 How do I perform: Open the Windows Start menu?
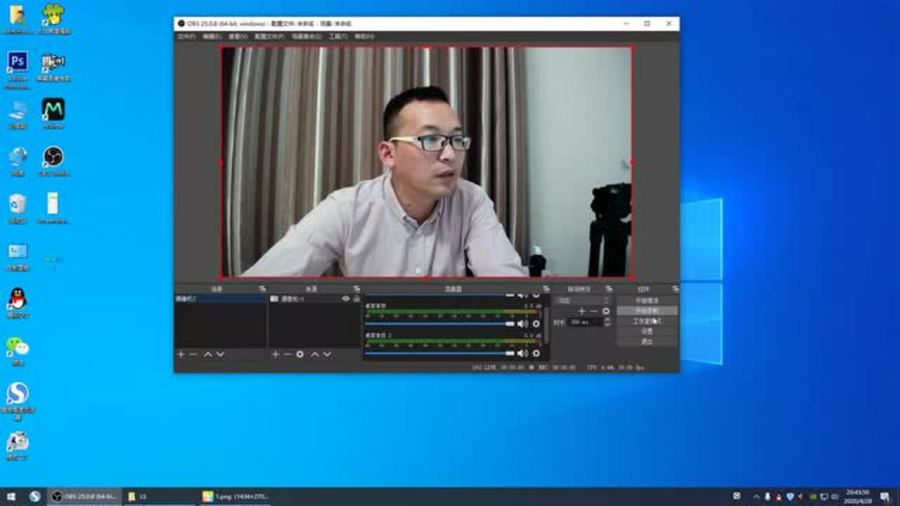pyautogui.click(x=11, y=496)
